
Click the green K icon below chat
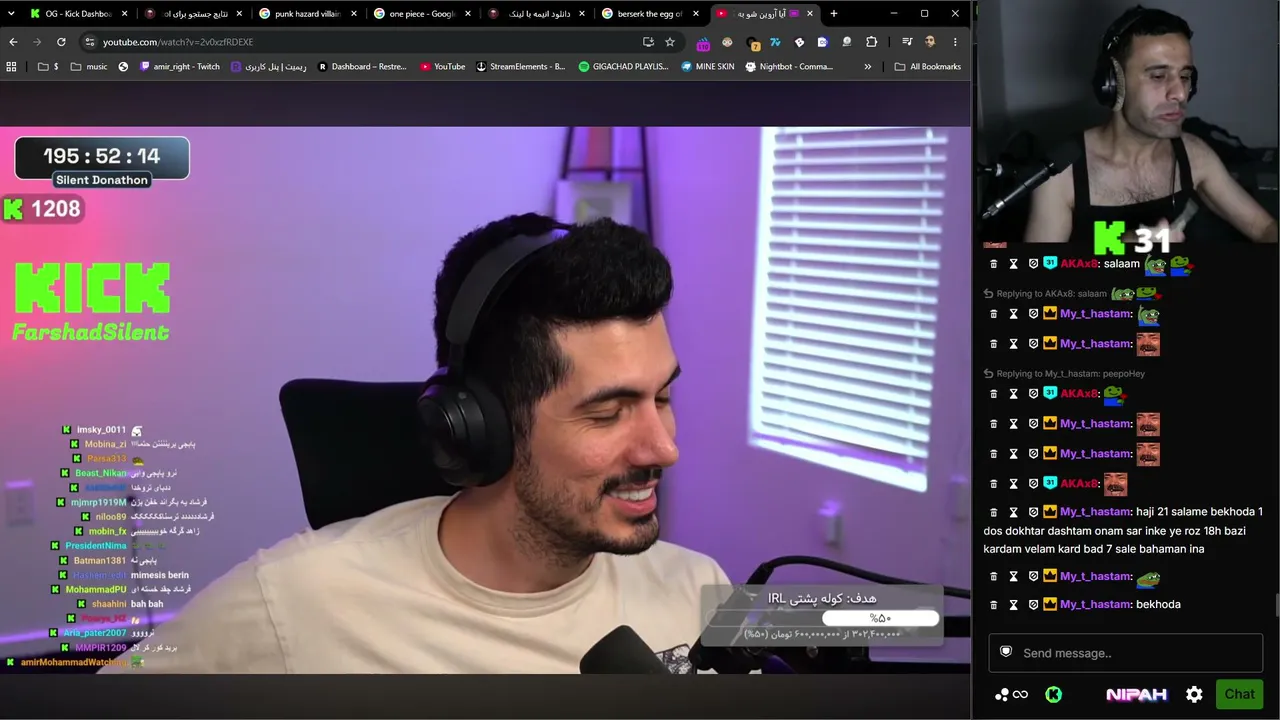[1053, 695]
